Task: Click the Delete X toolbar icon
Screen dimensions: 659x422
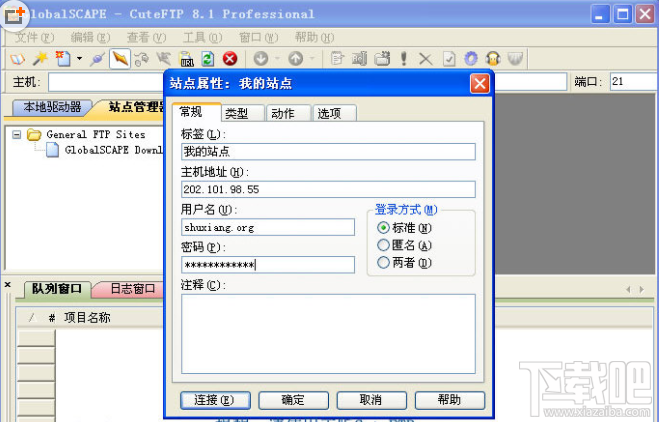Action: (426, 59)
